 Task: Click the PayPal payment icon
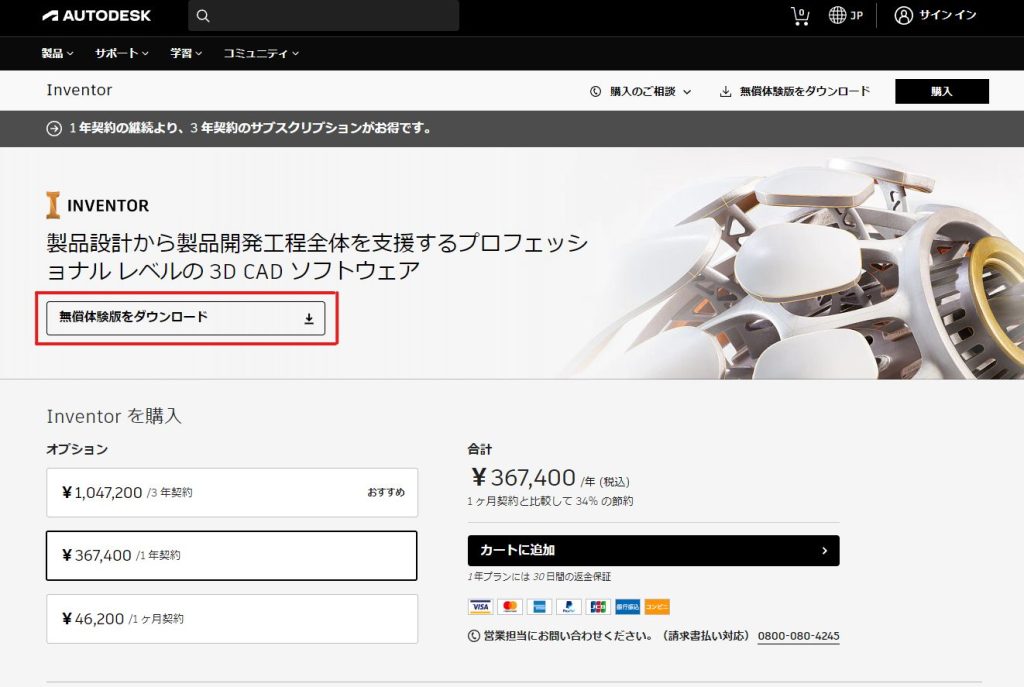pos(569,607)
